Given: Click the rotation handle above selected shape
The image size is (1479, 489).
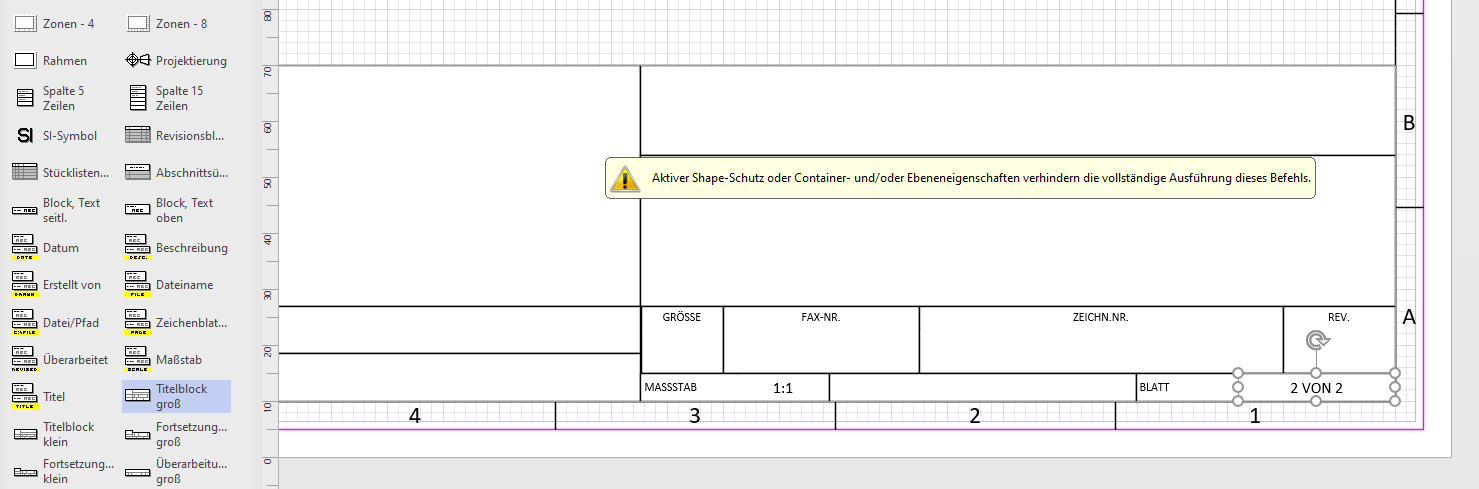Looking at the screenshot, I should (x=1317, y=341).
